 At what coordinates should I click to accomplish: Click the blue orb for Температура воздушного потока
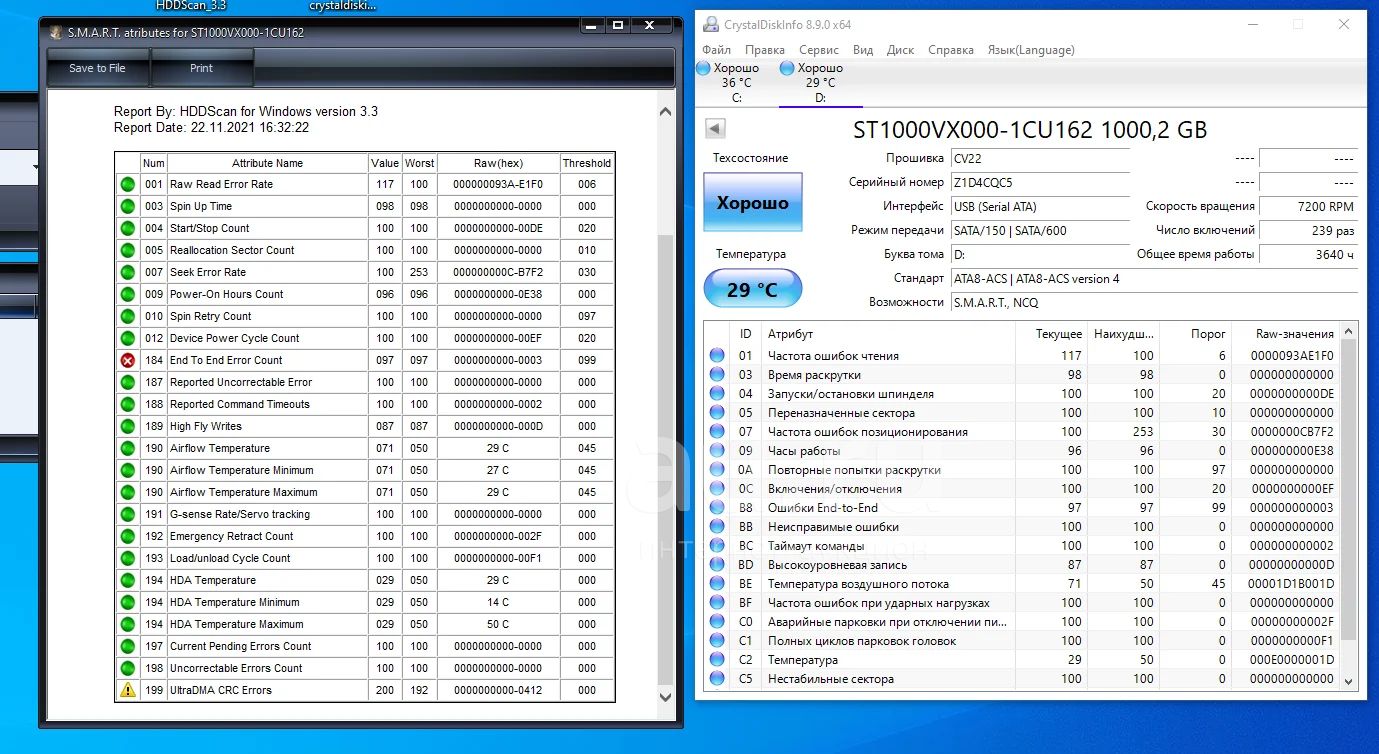click(x=717, y=583)
